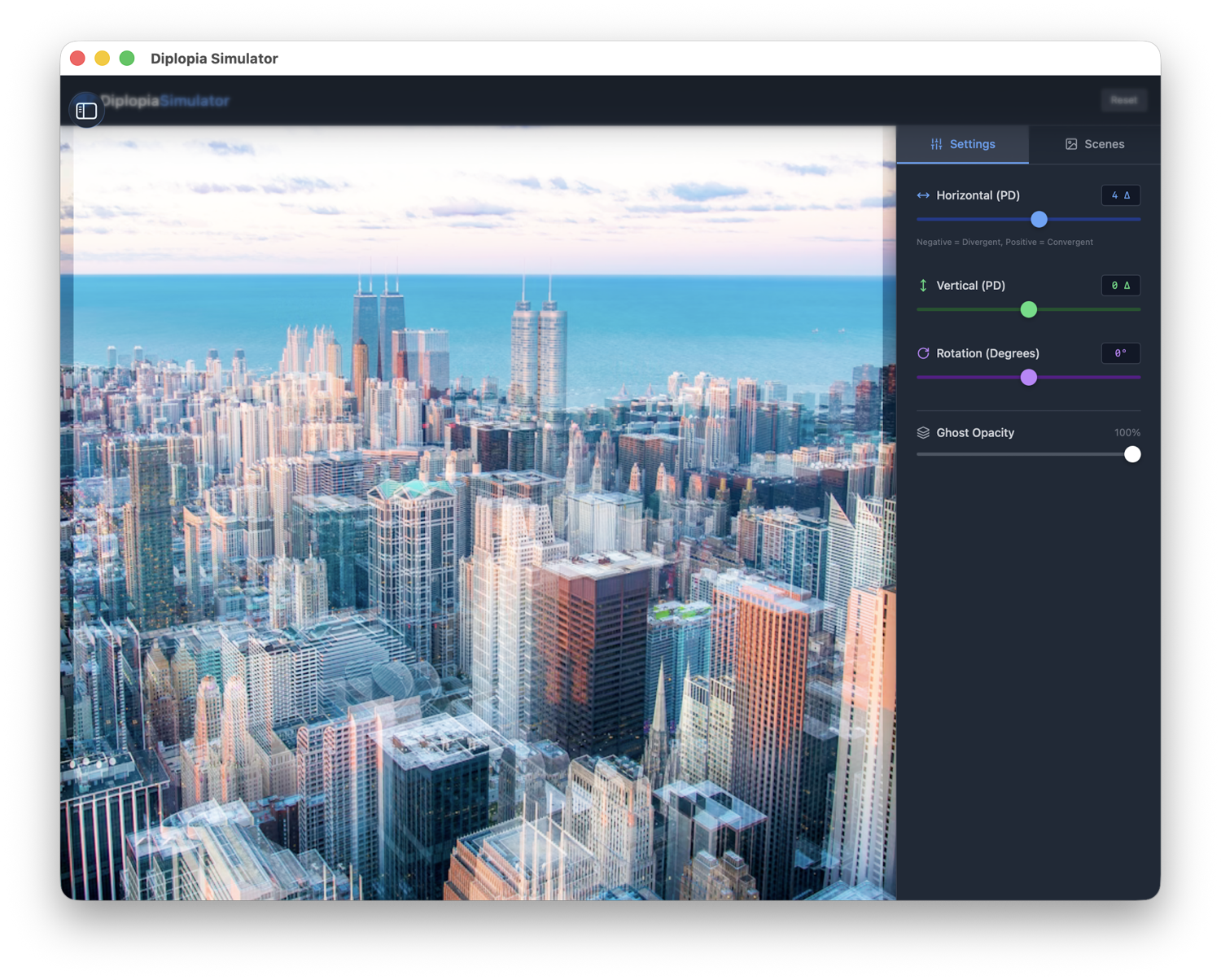Open the Scenes tab
The height and width of the screenshot is (980, 1221).
click(1095, 144)
